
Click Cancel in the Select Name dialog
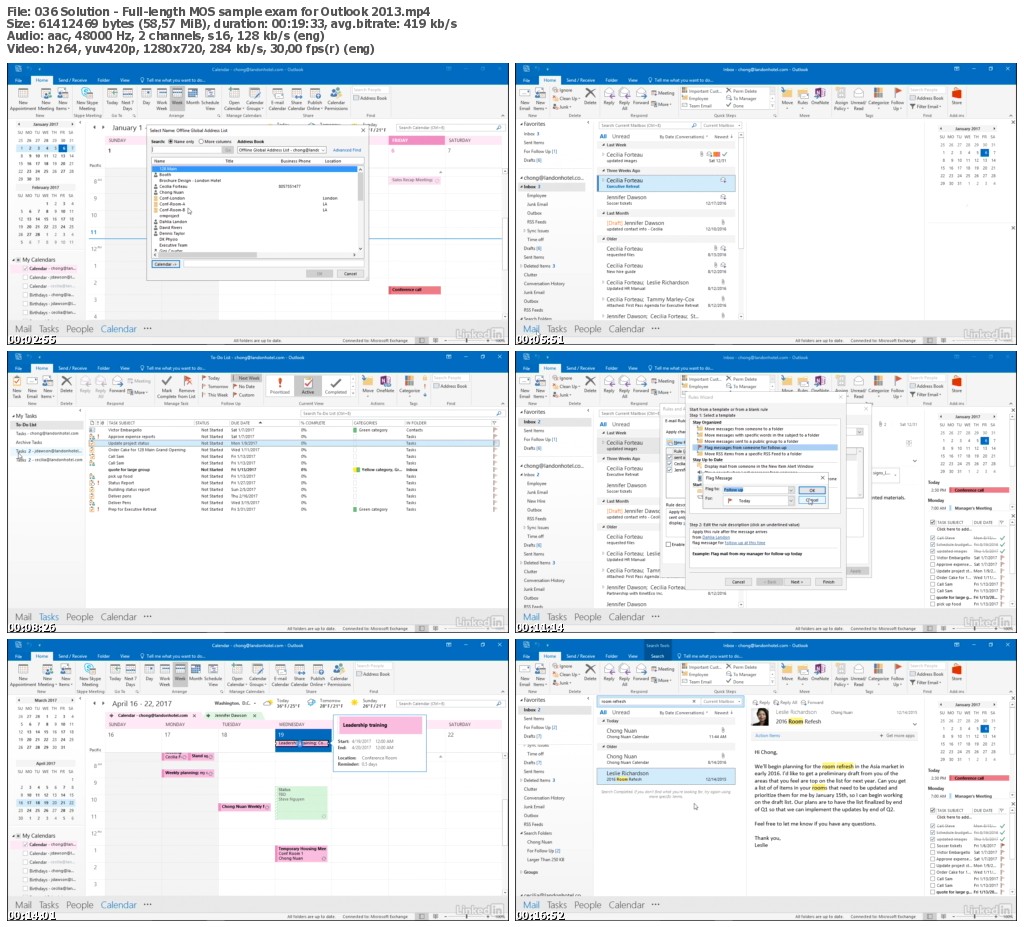[x=350, y=274]
